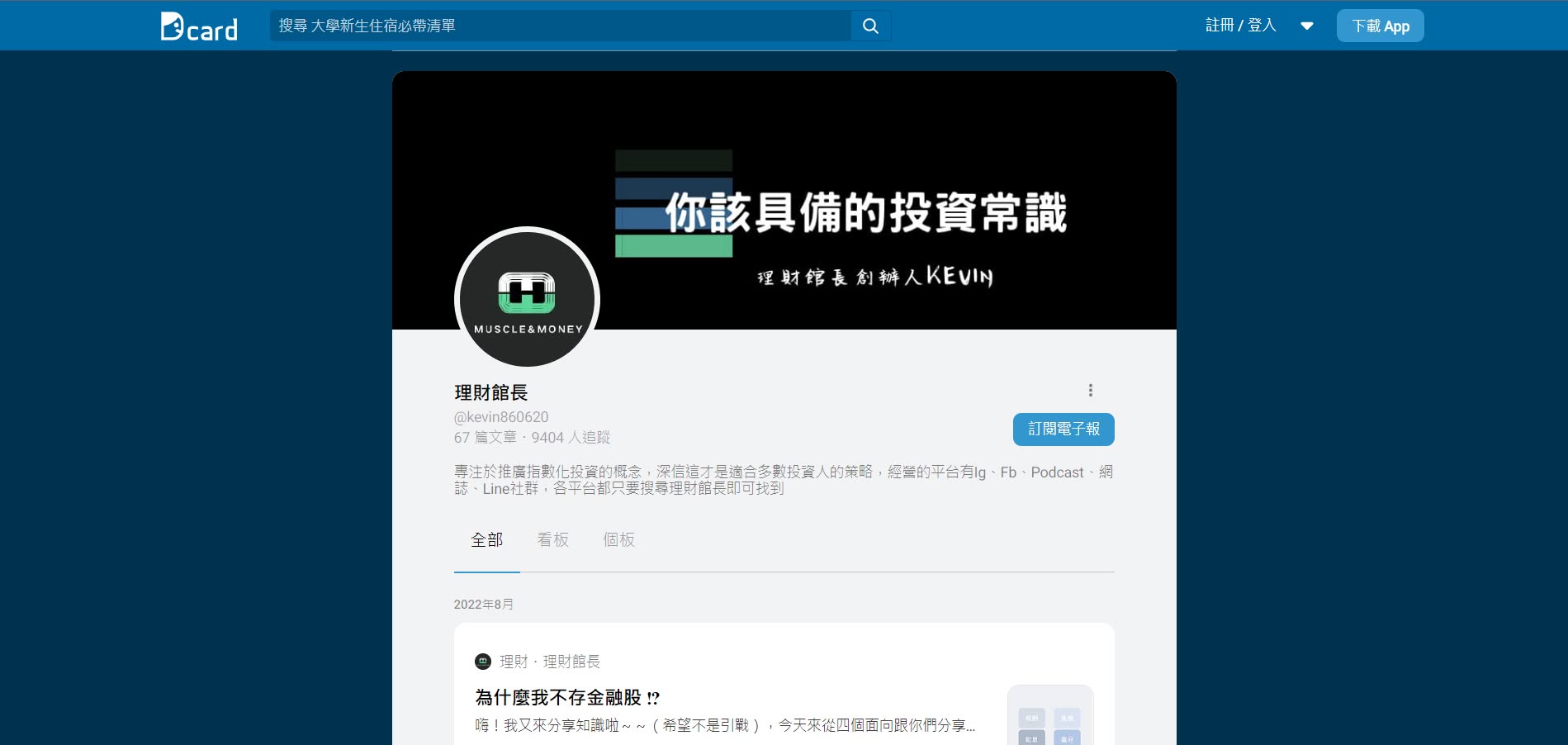Open the three-dot more options menu
This screenshot has width=1568, height=745.
point(1090,391)
